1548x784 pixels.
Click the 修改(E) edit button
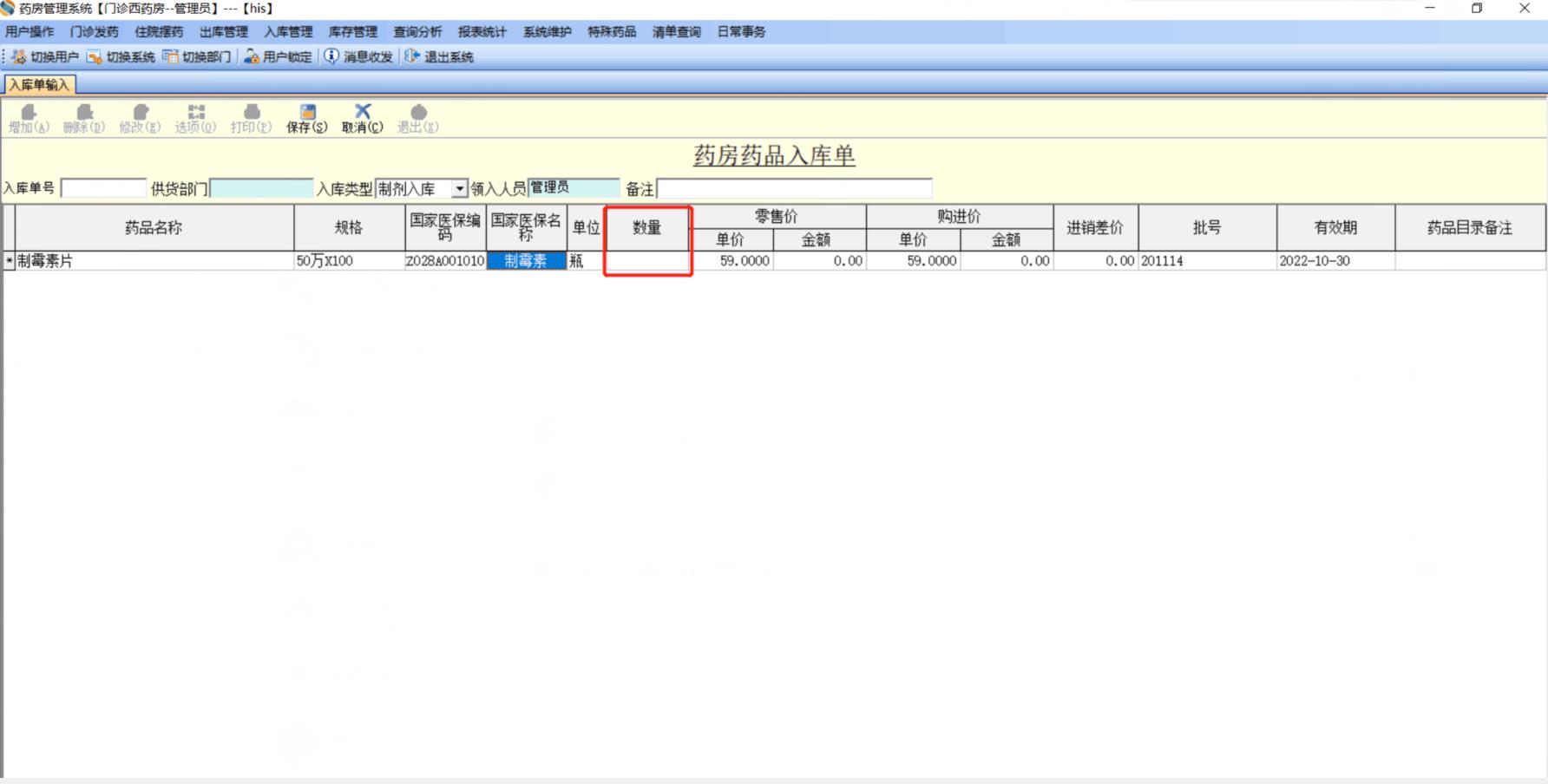coord(140,119)
